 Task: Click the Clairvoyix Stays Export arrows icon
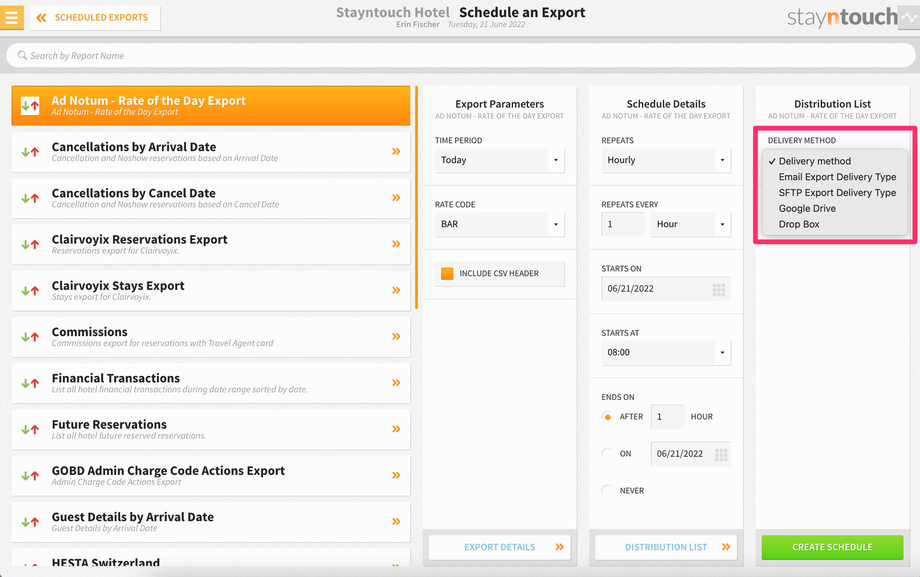point(30,291)
